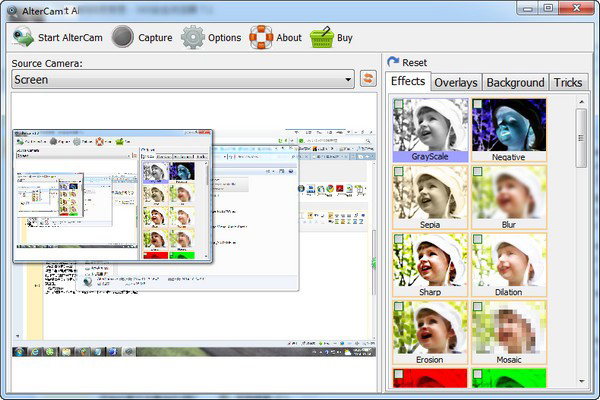Tick the Blur effect checkbox
600x400 pixels.
point(477,171)
